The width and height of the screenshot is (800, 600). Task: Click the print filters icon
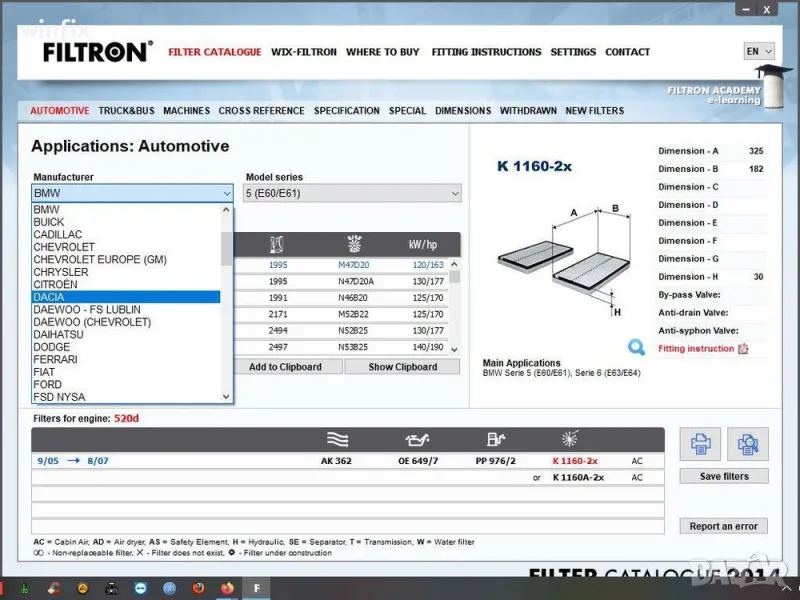tap(701, 443)
